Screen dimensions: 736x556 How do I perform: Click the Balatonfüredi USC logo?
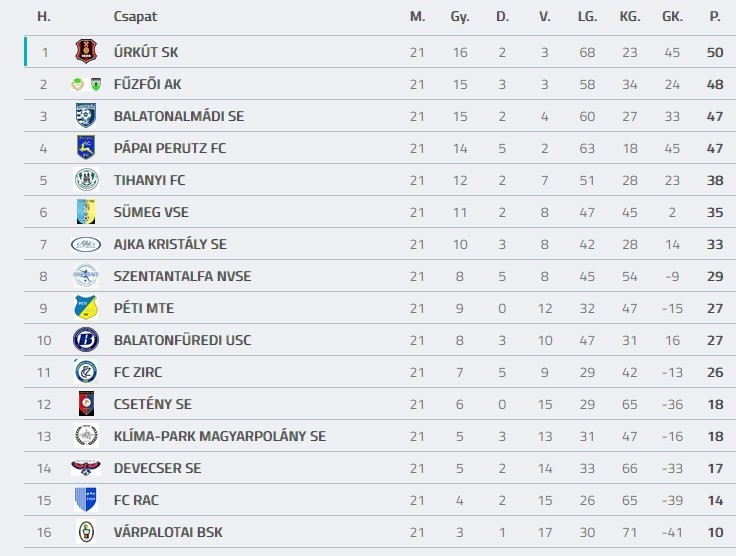click(86, 340)
